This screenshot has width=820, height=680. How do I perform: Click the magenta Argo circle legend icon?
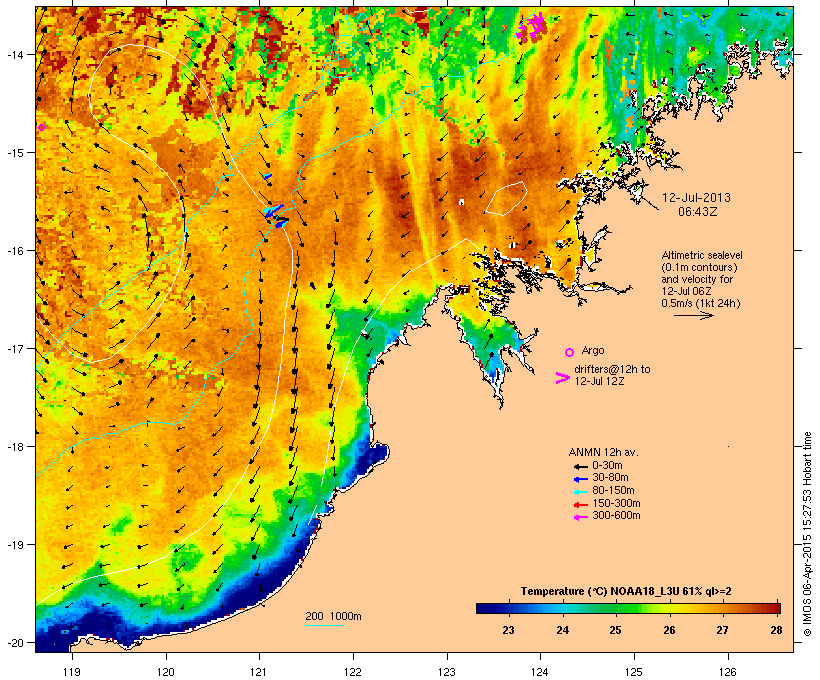click(x=569, y=352)
